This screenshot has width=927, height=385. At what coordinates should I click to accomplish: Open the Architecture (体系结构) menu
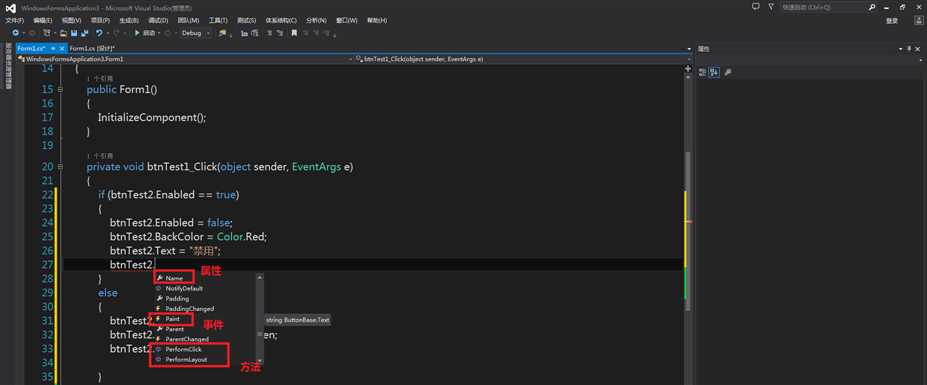pos(281,20)
